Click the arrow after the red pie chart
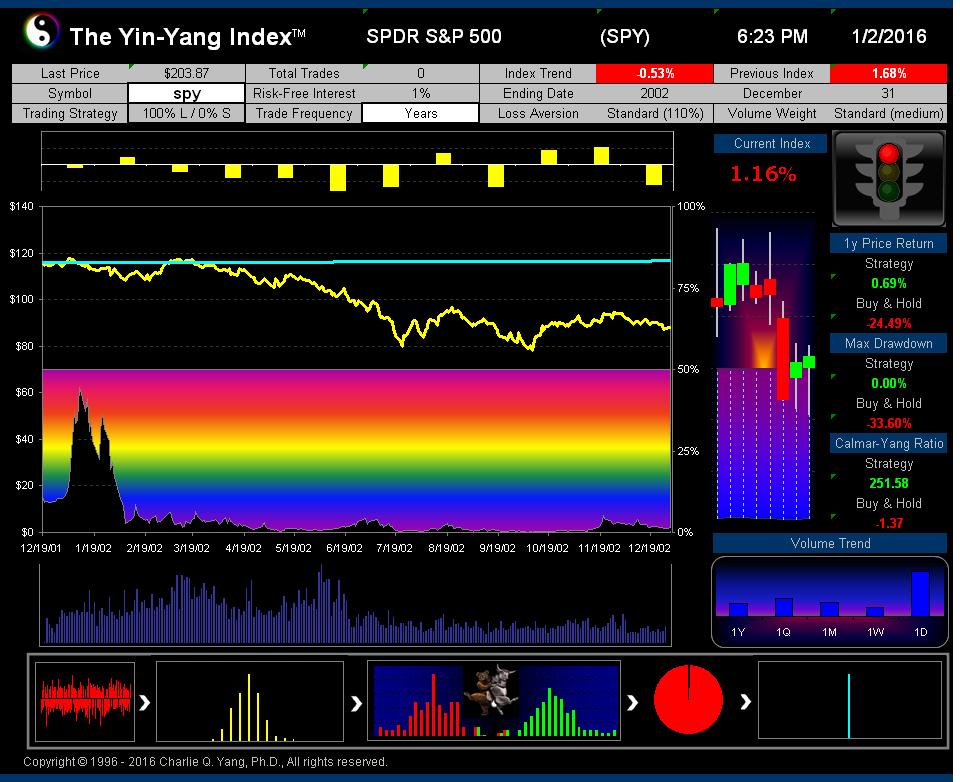This screenshot has height=782, width=960. tap(745, 701)
